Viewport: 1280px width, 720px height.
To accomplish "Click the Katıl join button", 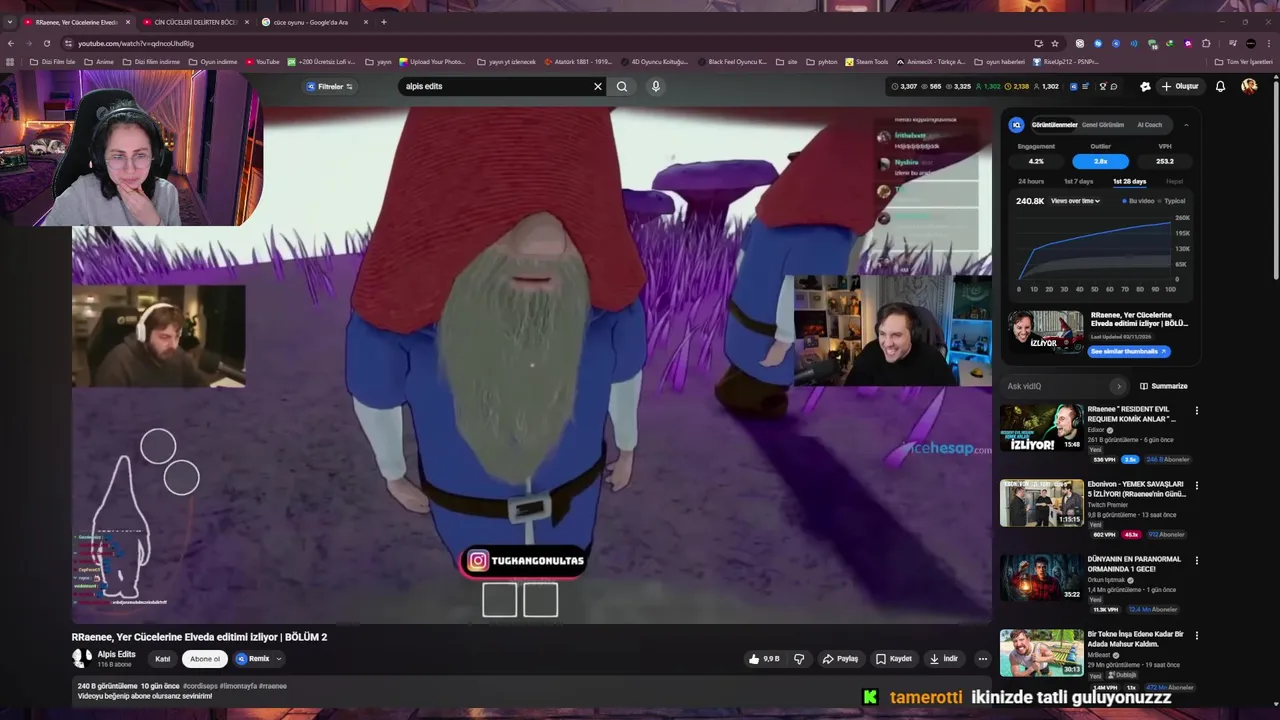I will point(162,659).
